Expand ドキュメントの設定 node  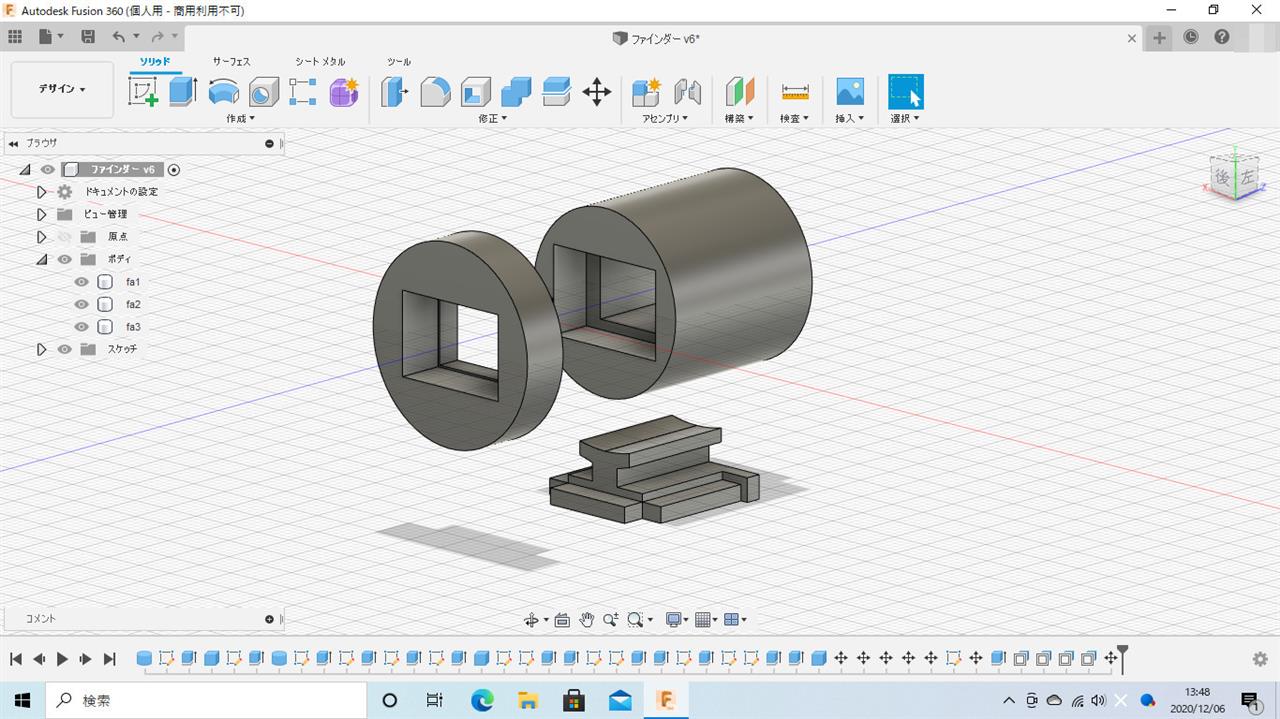pyautogui.click(x=41, y=192)
